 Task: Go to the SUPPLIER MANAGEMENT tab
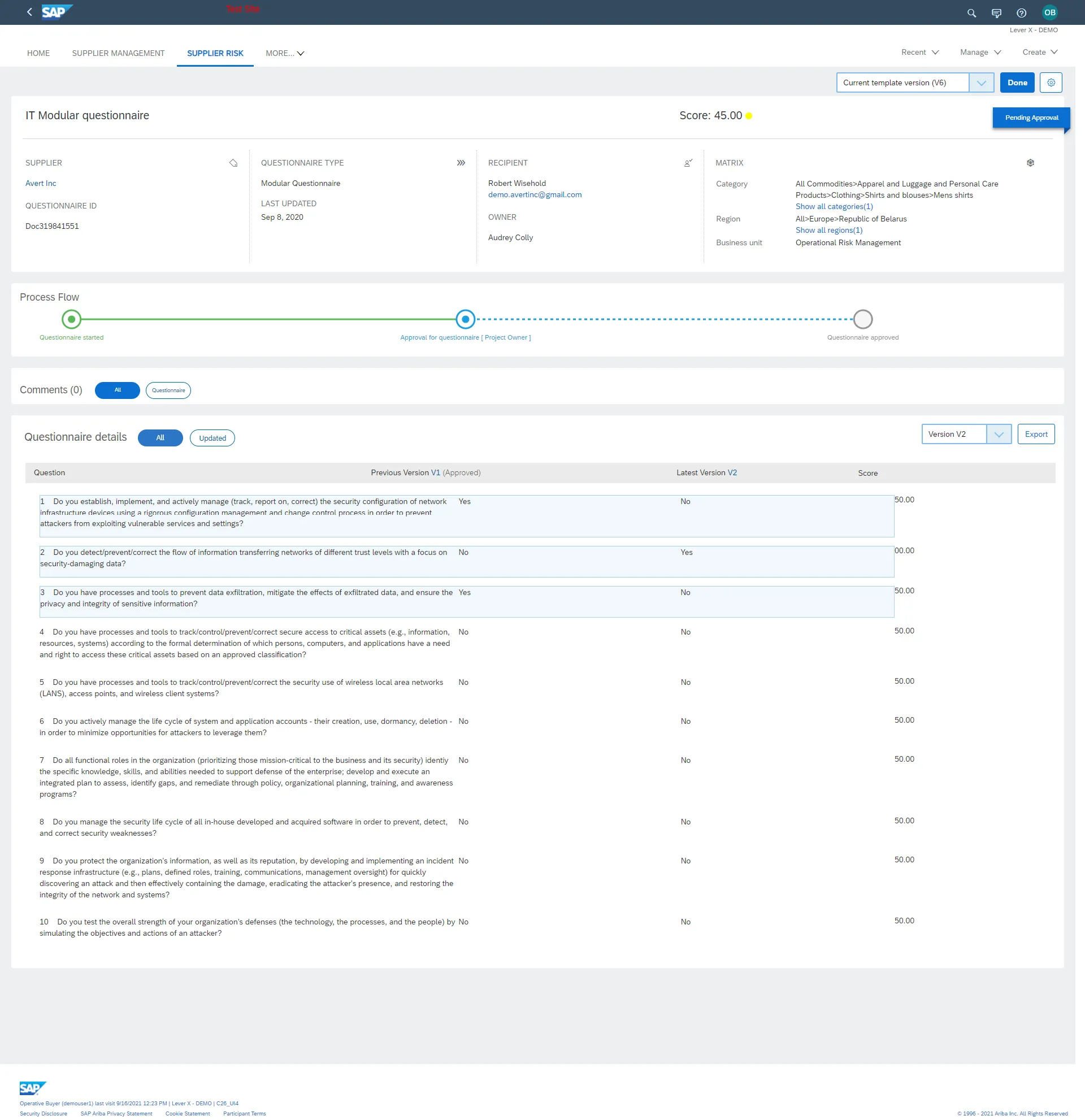click(x=118, y=53)
